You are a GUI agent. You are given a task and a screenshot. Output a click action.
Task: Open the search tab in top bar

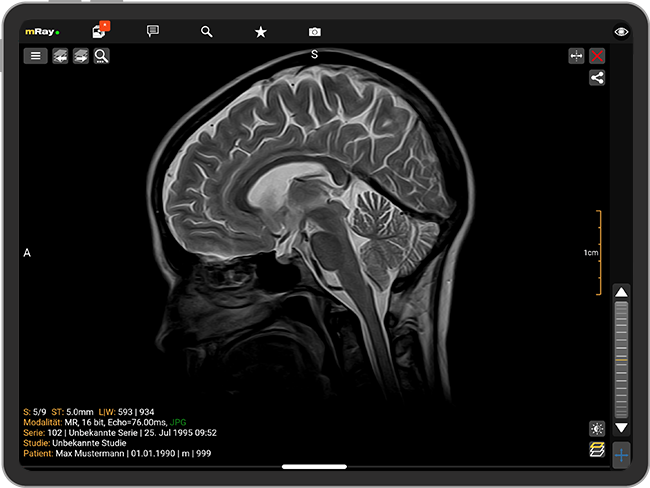pyautogui.click(x=207, y=31)
